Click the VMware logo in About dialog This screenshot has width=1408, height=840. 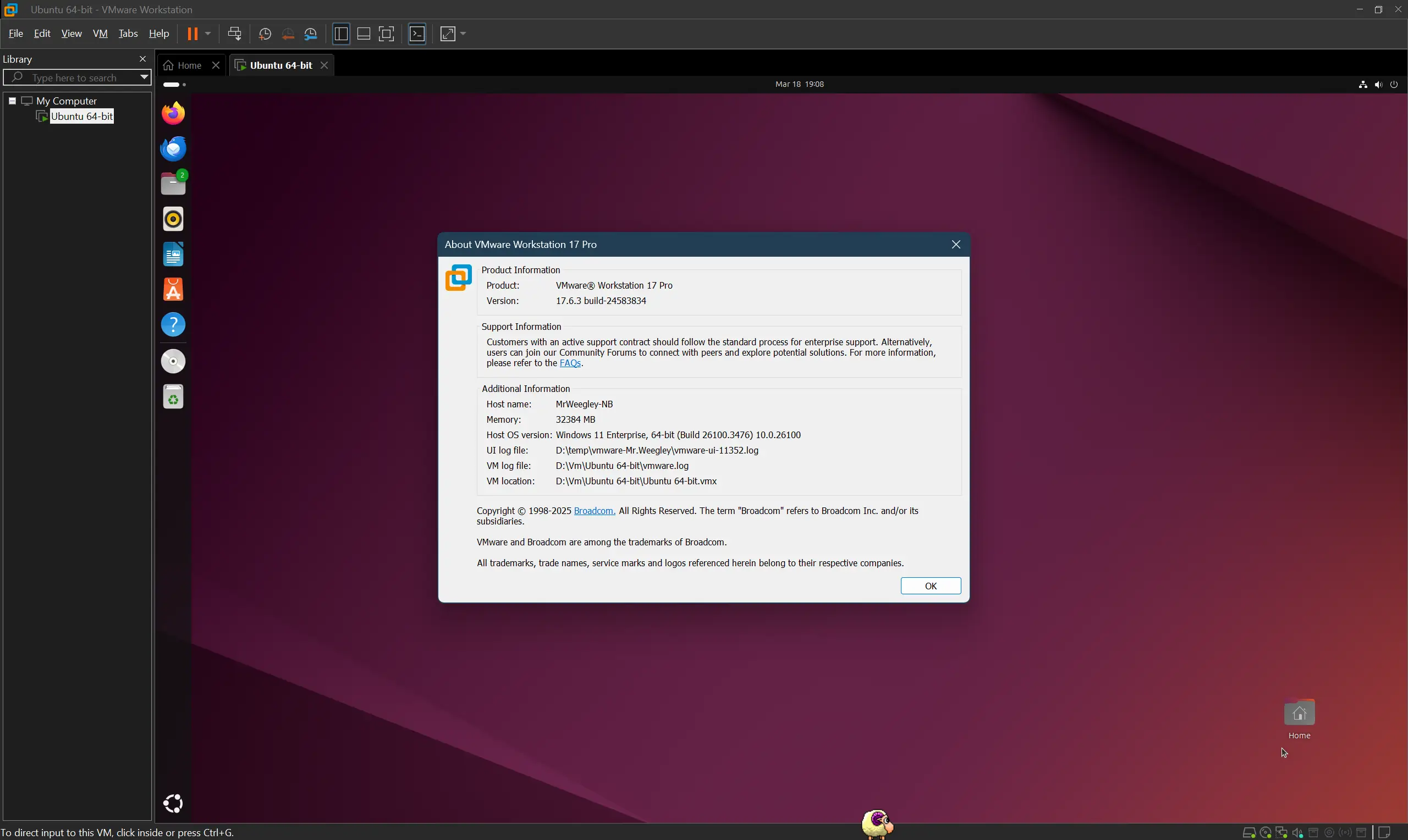(458, 278)
